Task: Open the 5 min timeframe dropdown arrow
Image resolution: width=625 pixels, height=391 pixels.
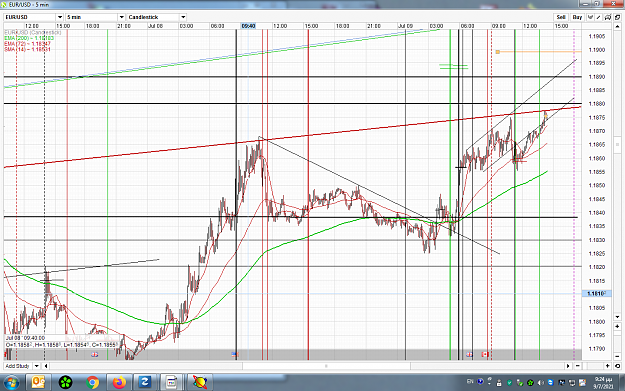Action: (122, 17)
